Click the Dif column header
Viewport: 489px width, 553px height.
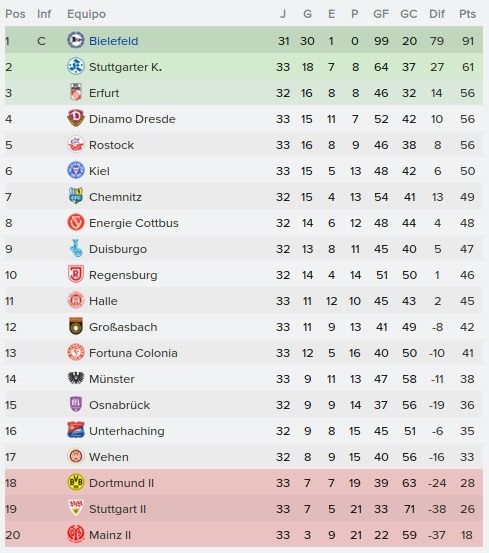pyautogui.click(x=437, y=14)
